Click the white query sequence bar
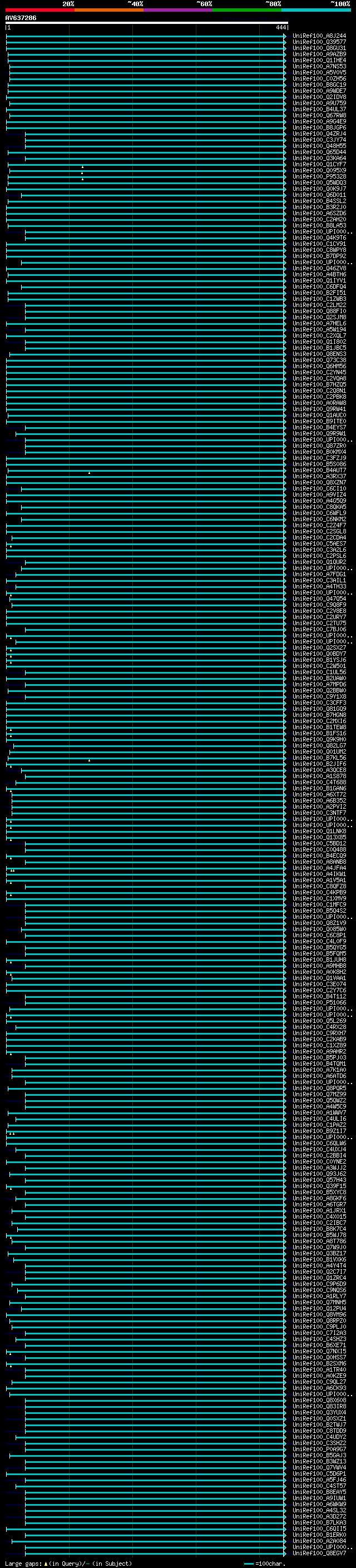The height and width of the screenshot is (1568, 356). tap(147, 23)
